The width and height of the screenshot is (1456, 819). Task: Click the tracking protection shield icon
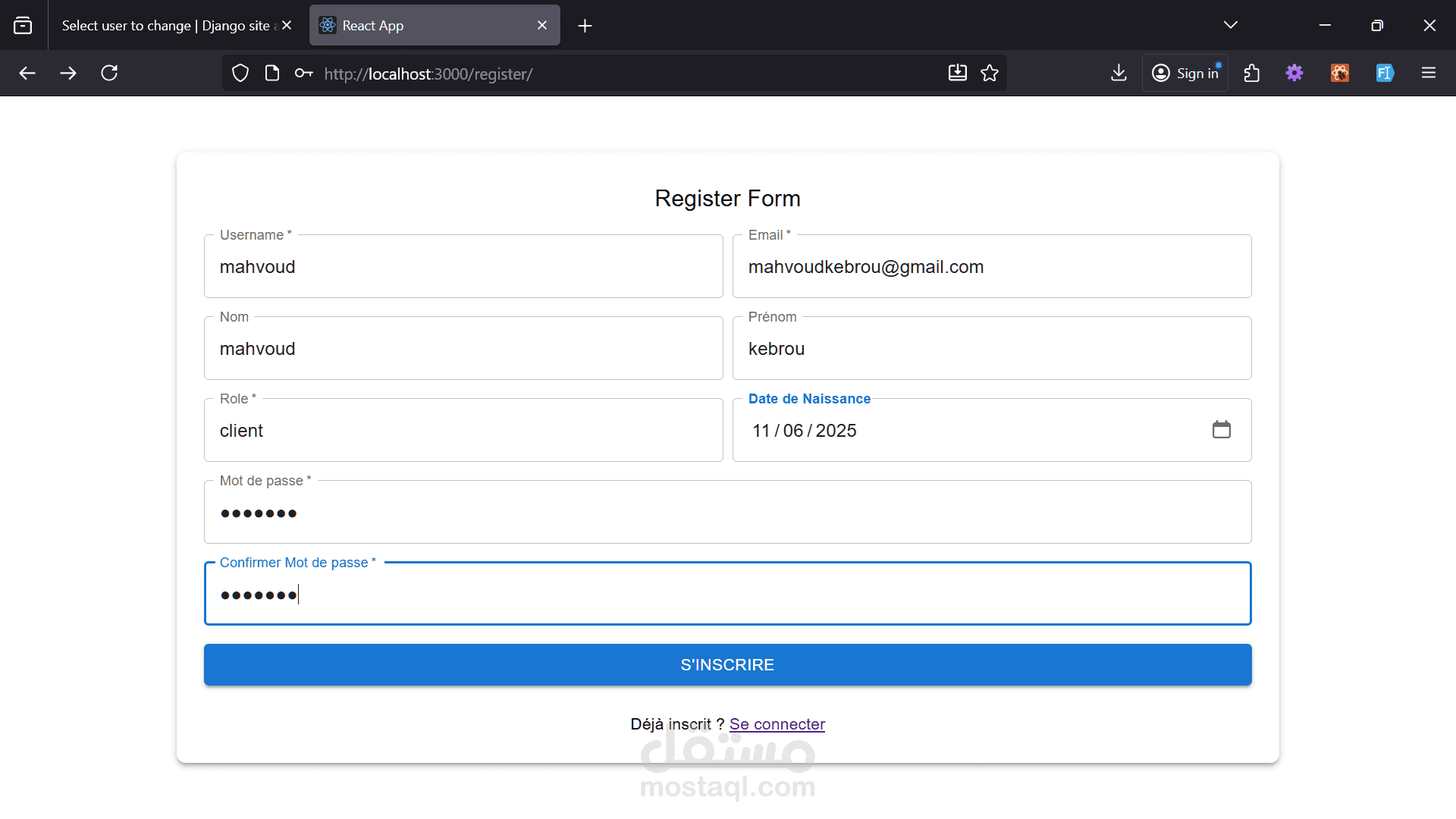pos(240,74)
